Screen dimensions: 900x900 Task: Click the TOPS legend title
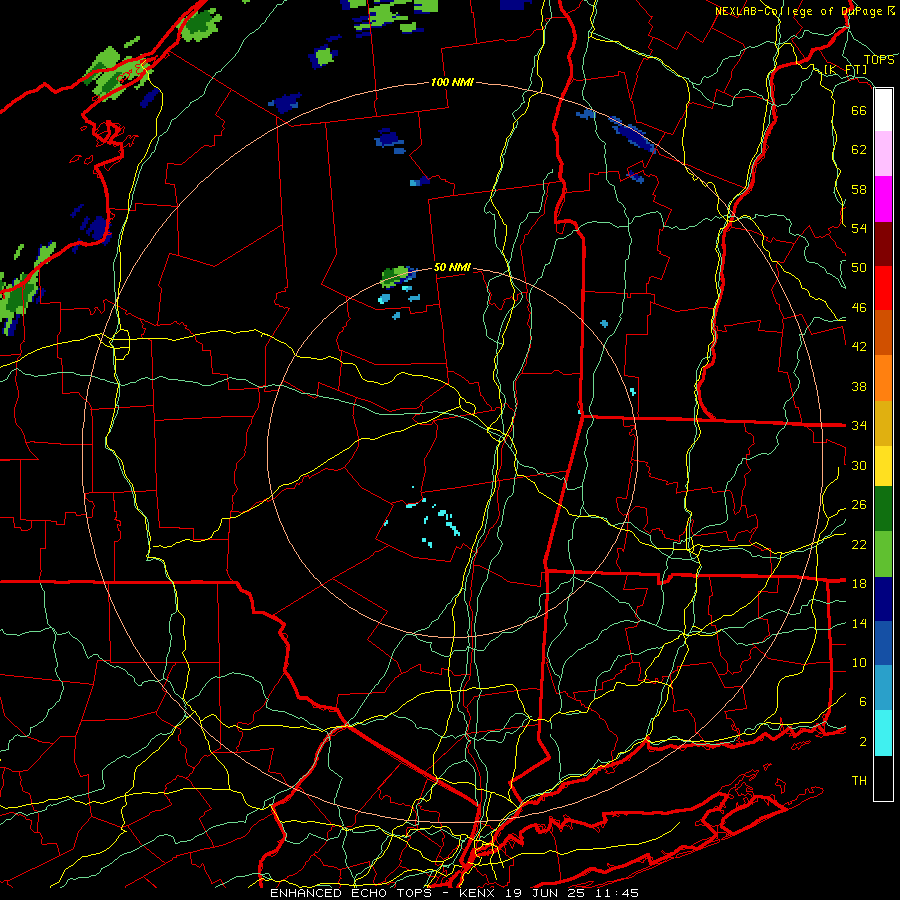(879, 60)
